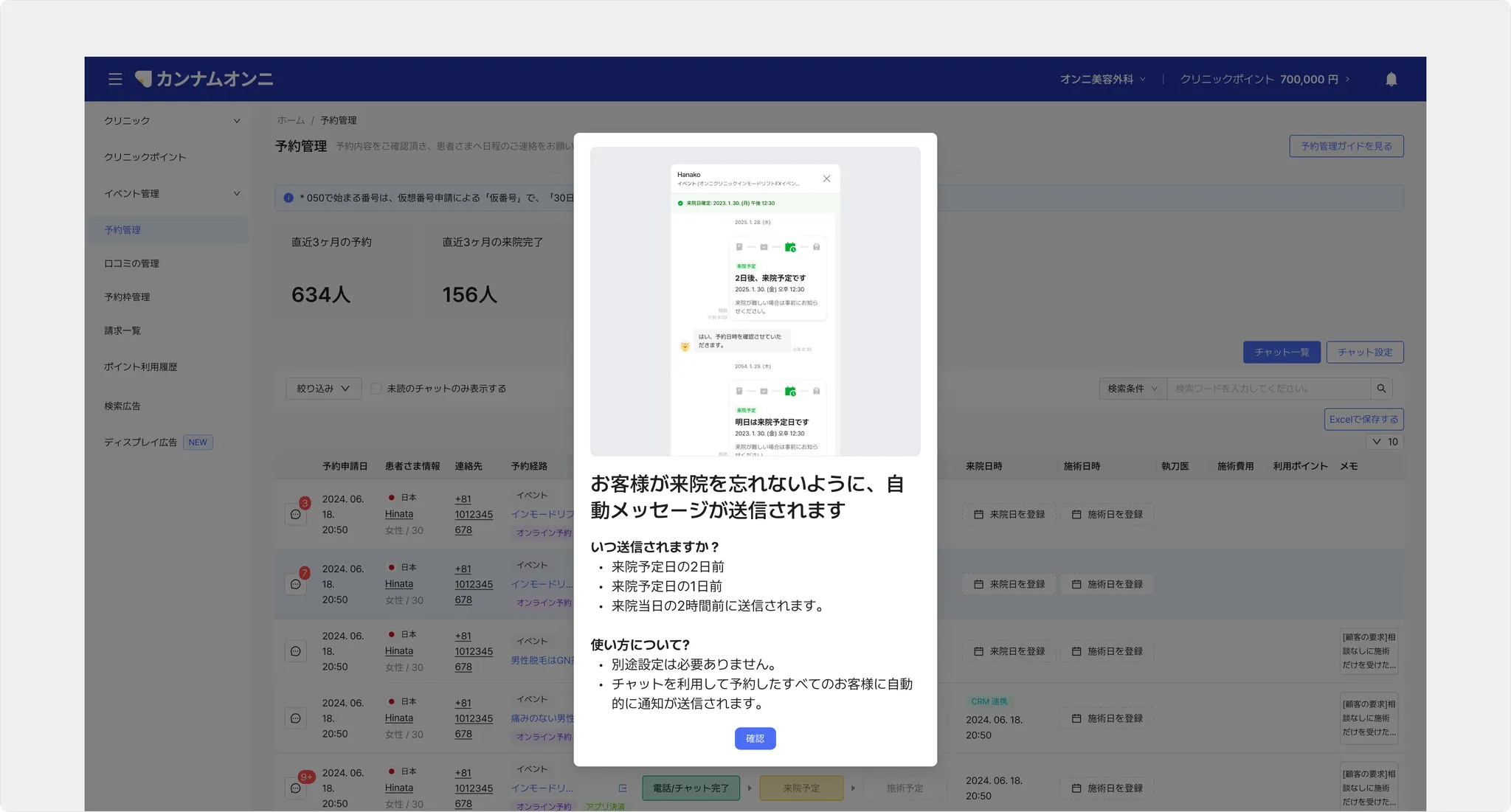The image size is (1511, 812).
Task: Open the hamburger menu icon
Action: (x=115, y=79)
